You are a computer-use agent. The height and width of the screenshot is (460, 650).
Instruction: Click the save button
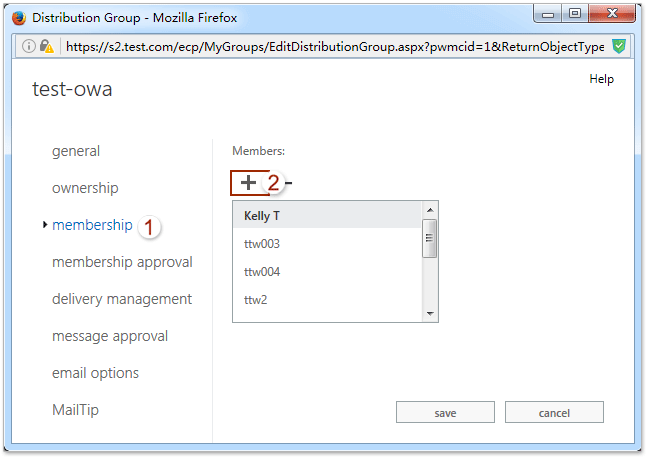click(445, 412)
